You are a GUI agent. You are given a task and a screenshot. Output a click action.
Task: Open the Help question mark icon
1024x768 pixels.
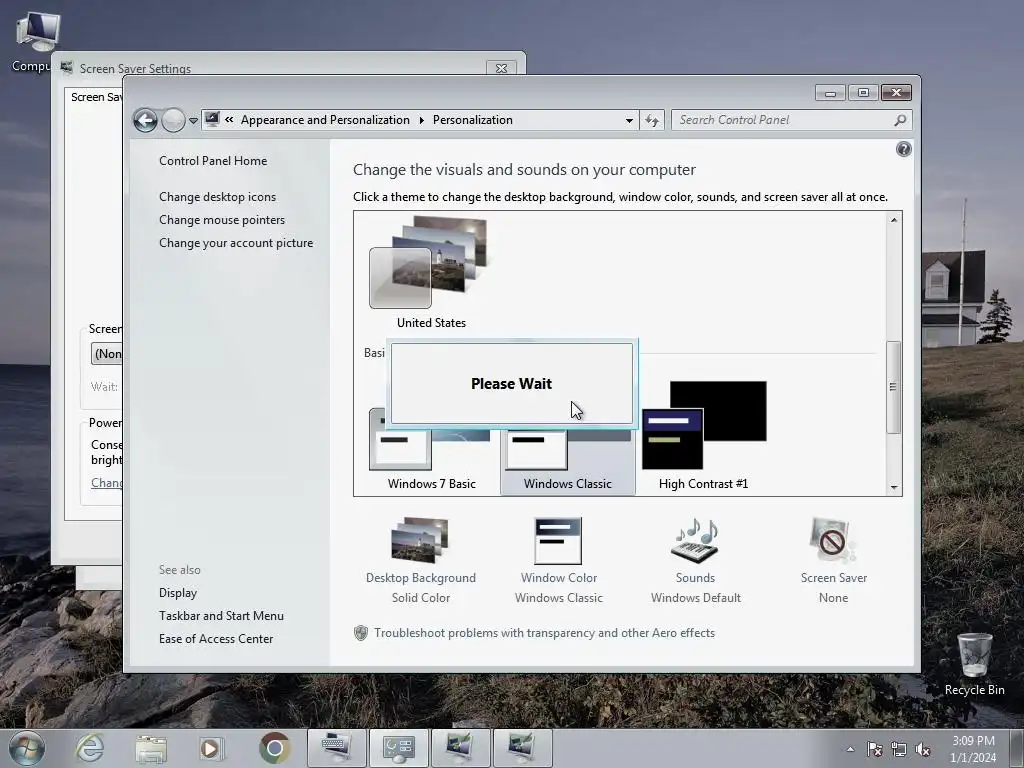904,150
